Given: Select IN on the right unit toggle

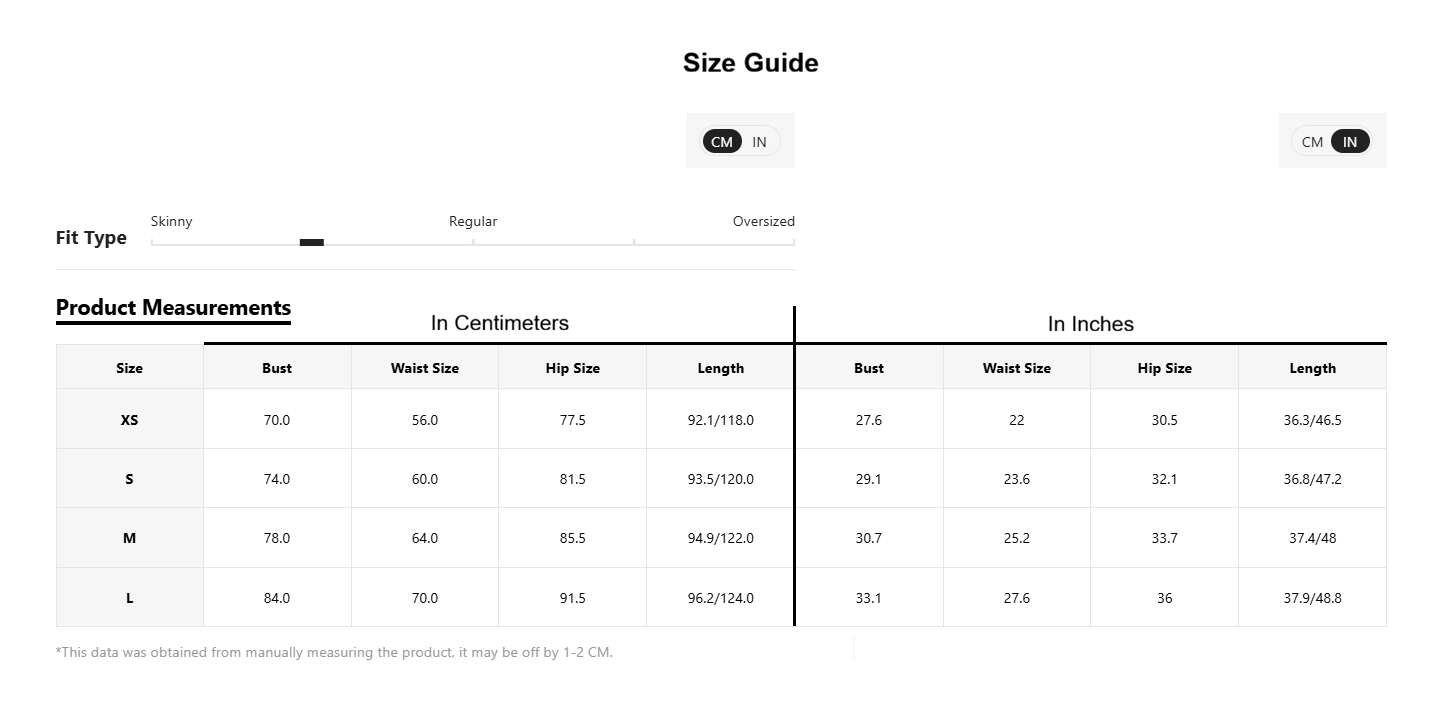Looking at the screenshot, I should tap(1350, 142).
